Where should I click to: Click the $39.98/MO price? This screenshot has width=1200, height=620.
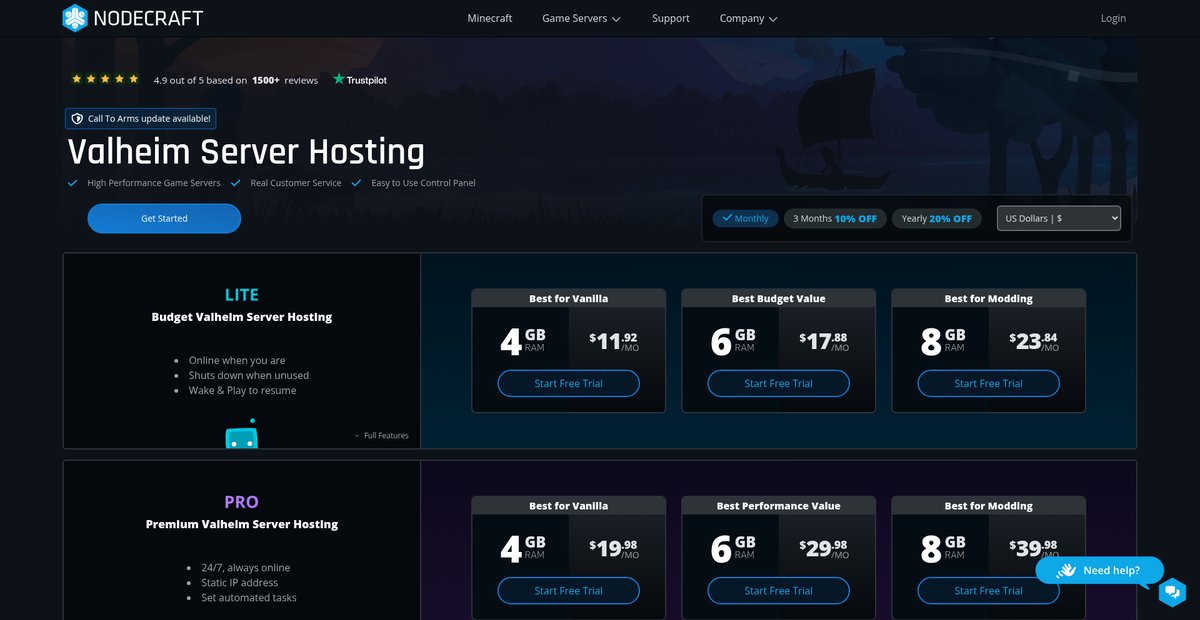tap(1034, 548)
